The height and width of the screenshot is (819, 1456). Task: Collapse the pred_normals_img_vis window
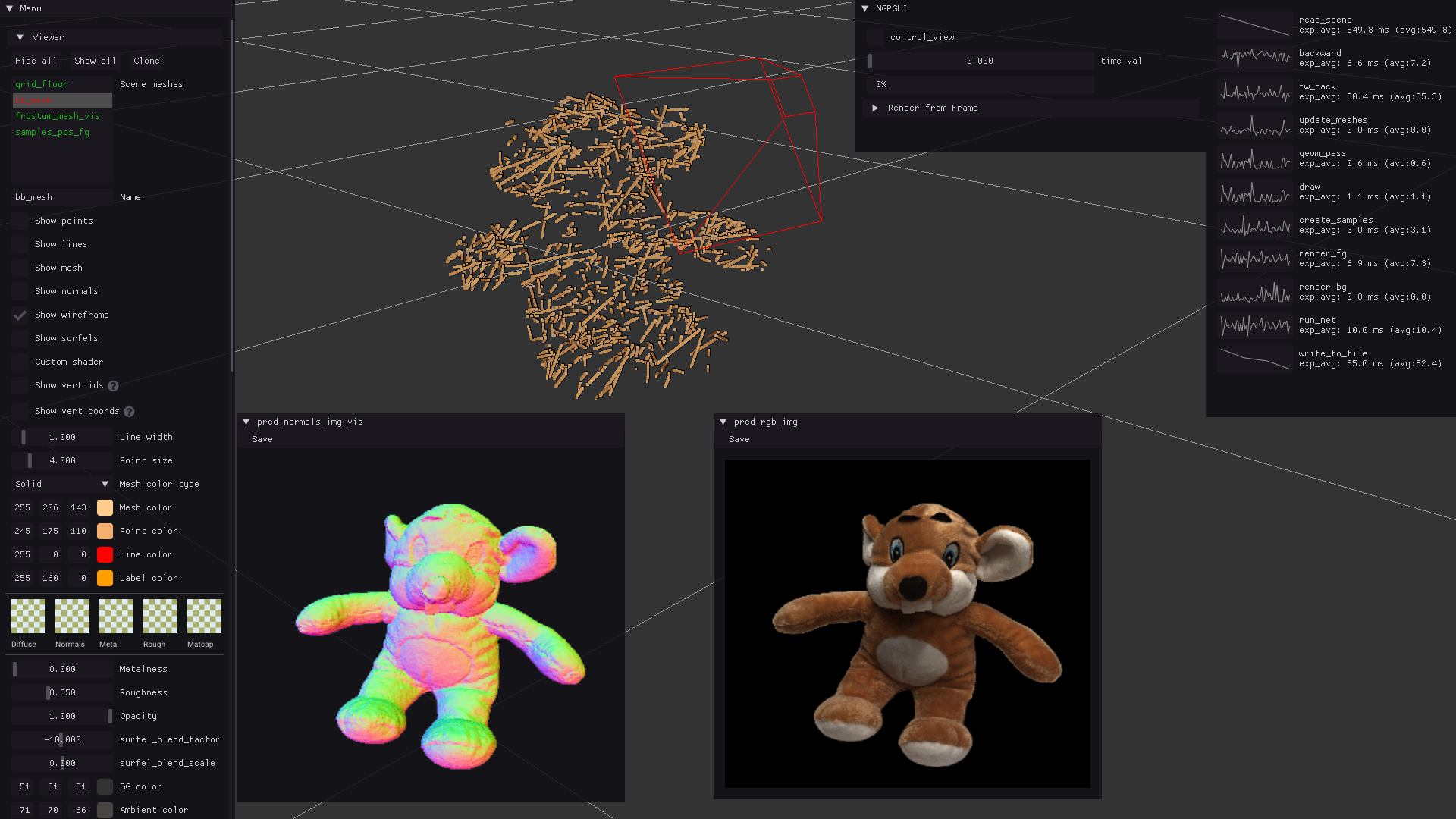(246, 422)
